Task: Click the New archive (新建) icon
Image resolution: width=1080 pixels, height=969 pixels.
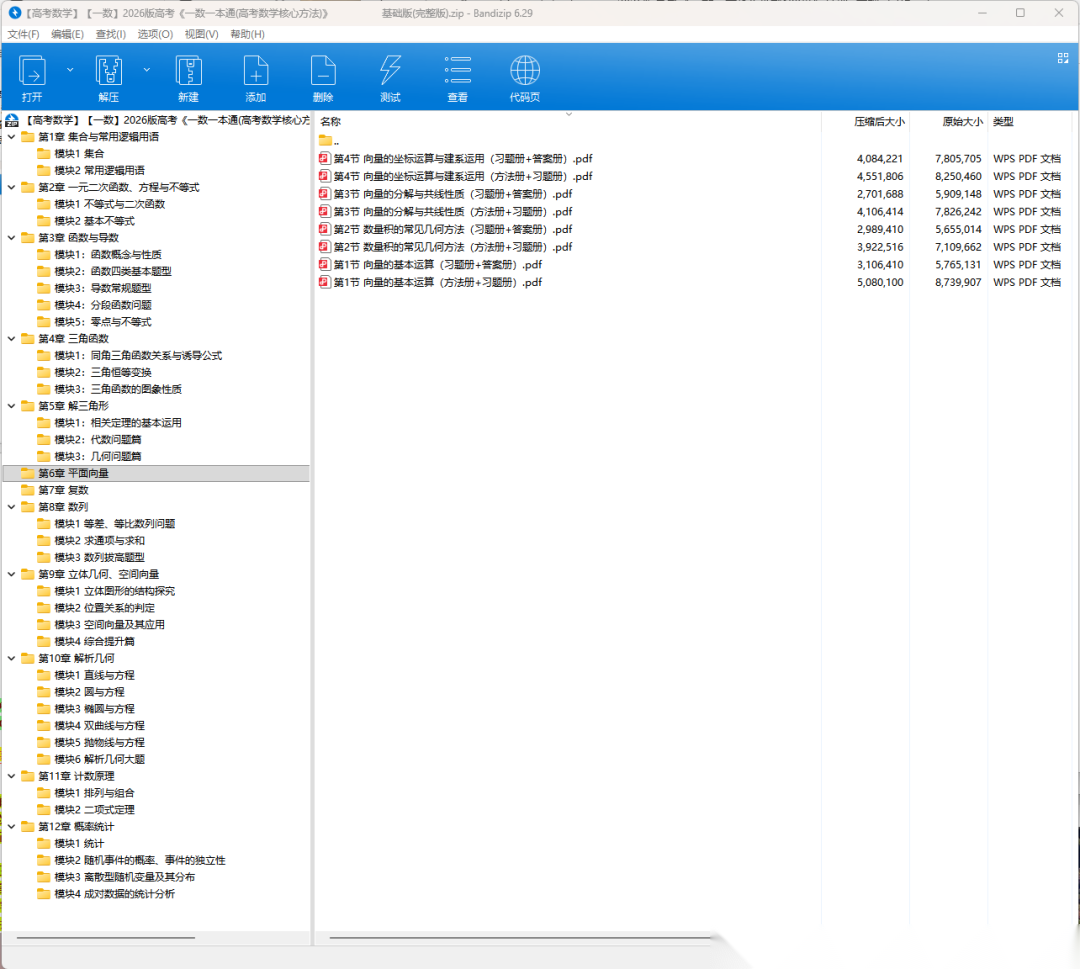Action: click(188, 71)
